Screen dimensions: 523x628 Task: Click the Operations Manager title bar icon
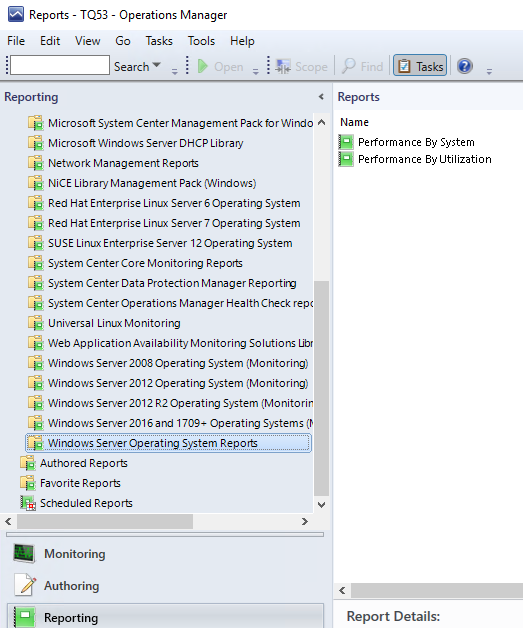pos(16,14)
